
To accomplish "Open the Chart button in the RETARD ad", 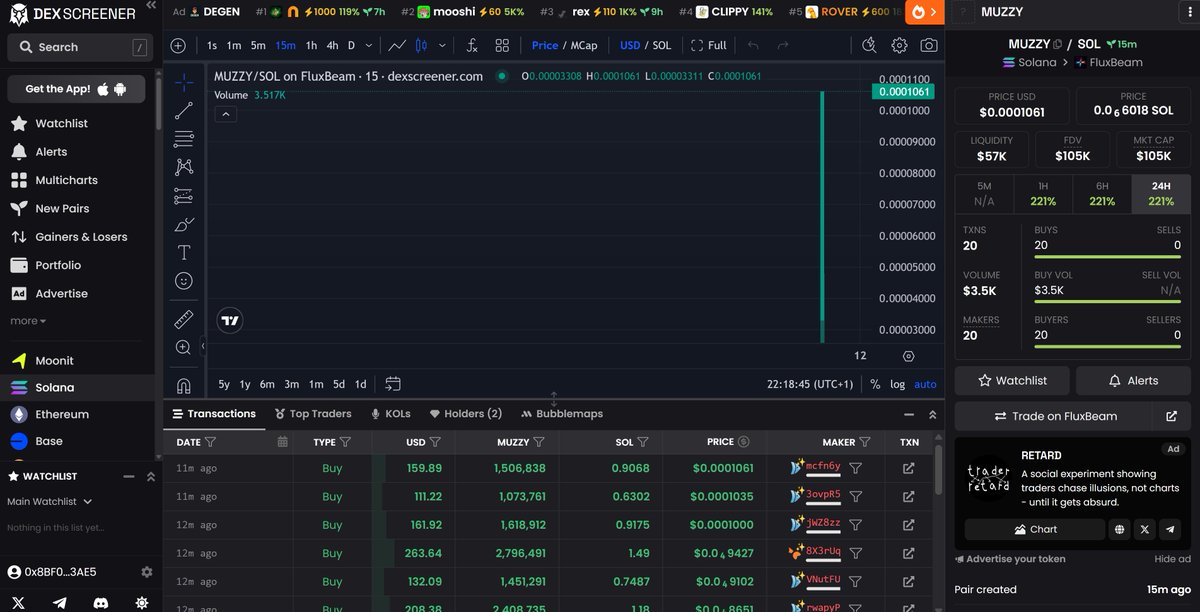I will pos(1034,529).
